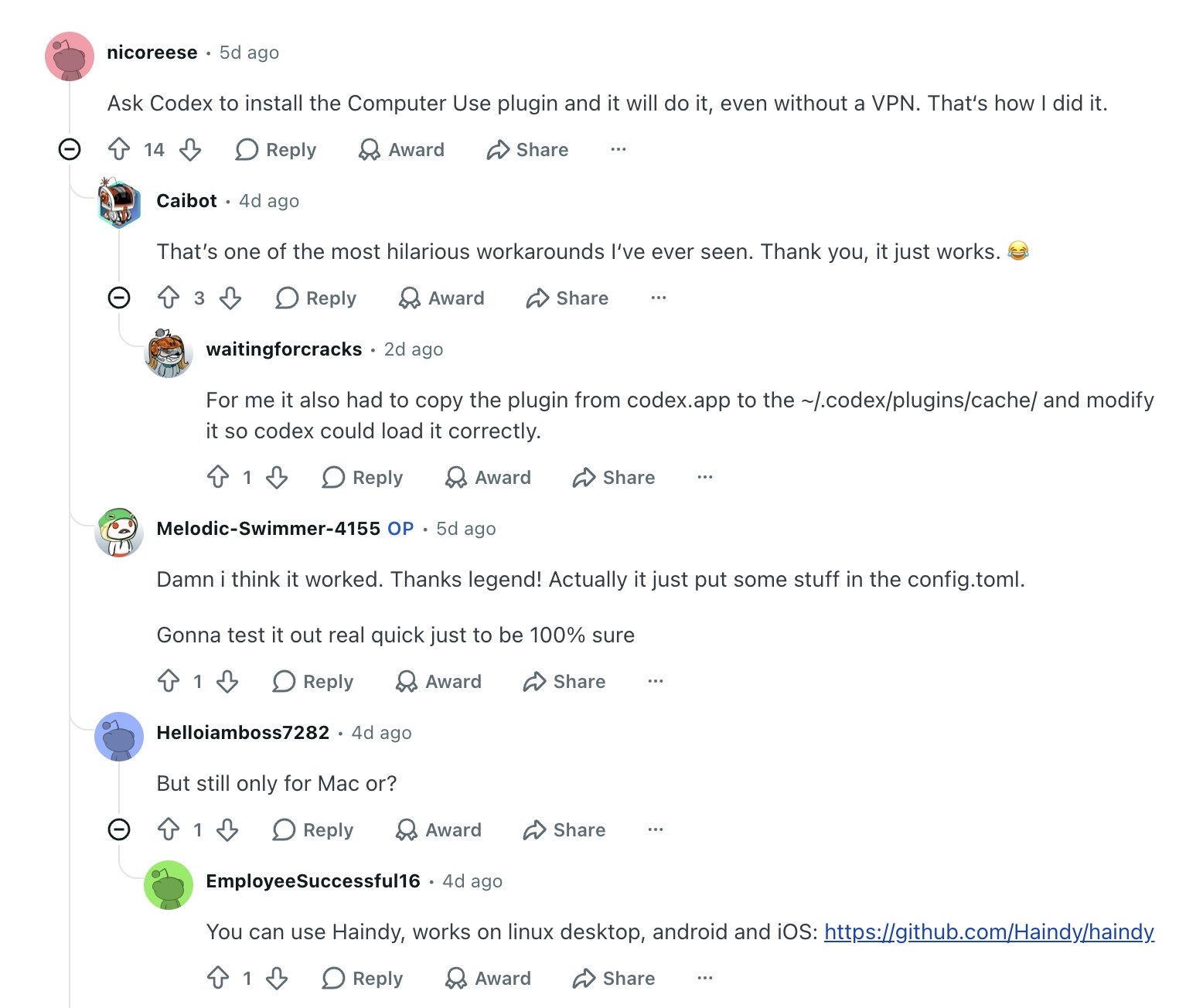Collapse Helloiamboss7282's reply thread
Screen dimensions: 1203x1008
[x=119, y=829]
